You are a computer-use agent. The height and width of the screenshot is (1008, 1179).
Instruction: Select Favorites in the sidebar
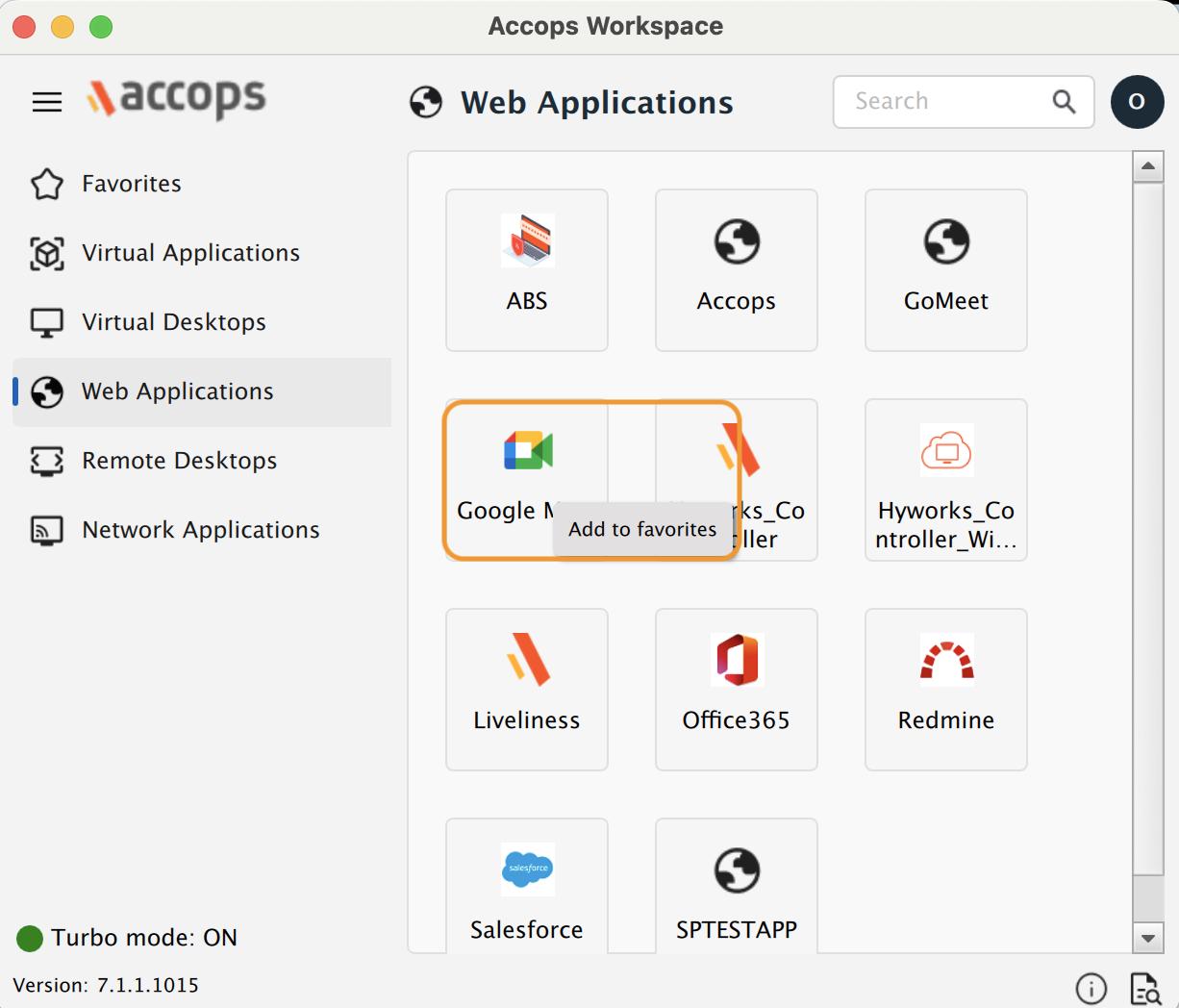point(132,184)
